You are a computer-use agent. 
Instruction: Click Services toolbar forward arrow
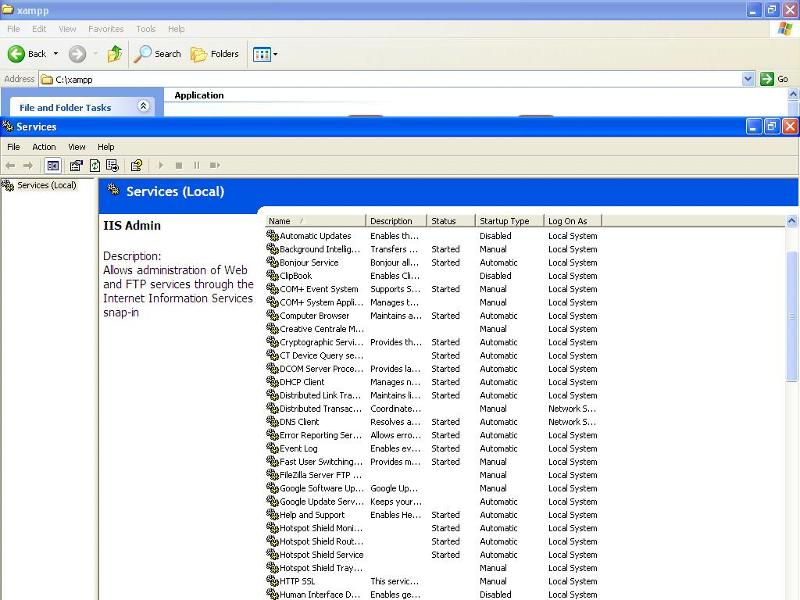[x=28, y=165]
